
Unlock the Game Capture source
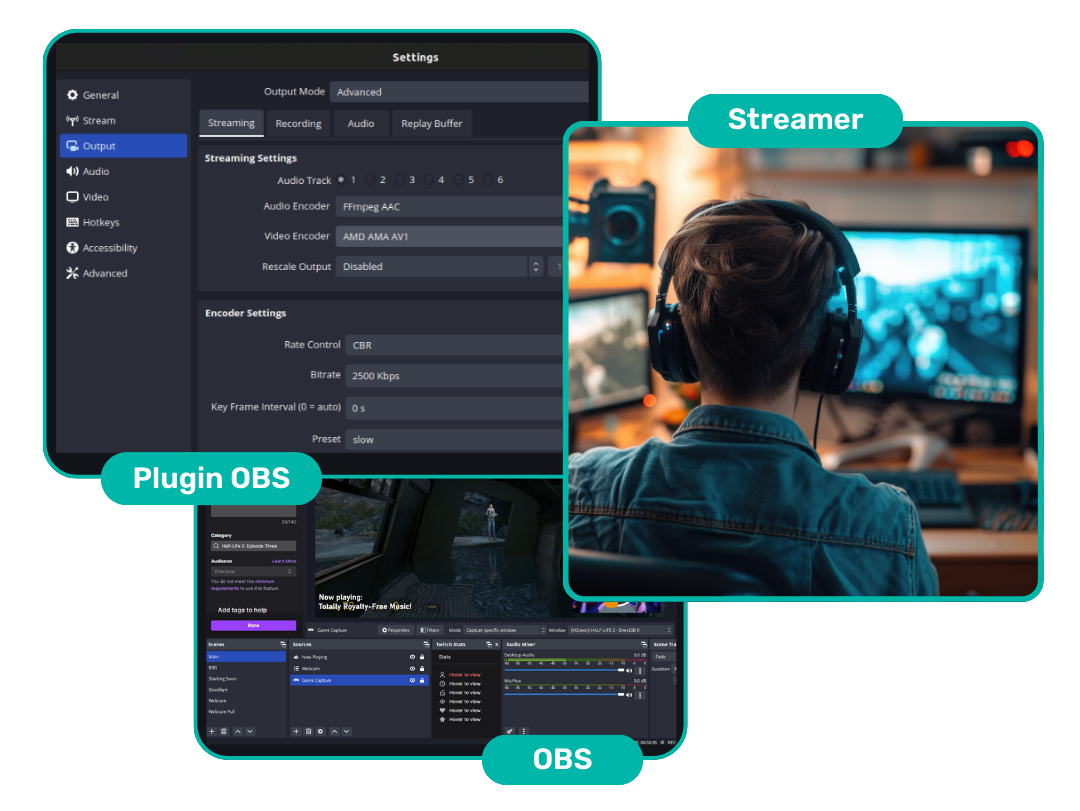[422, 680]
